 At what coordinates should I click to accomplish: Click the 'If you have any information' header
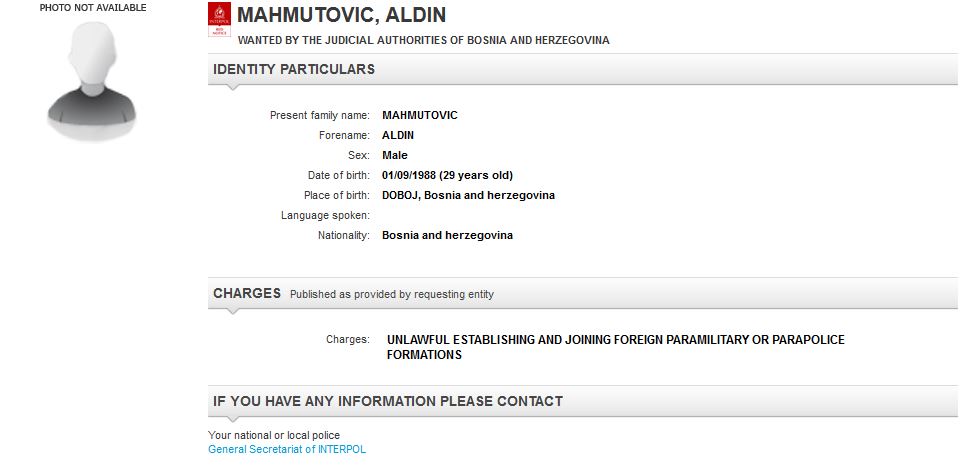click(x=388, y=402)
